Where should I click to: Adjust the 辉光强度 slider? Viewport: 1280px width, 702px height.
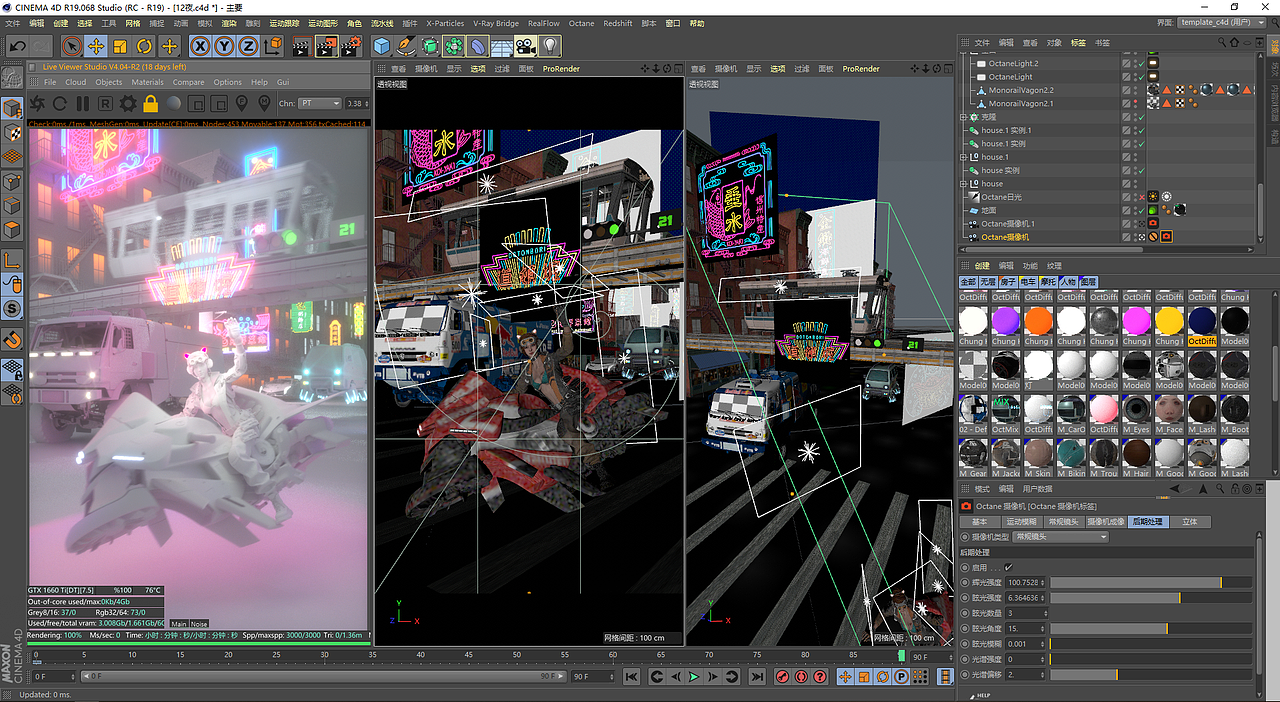click(1149, 582)
